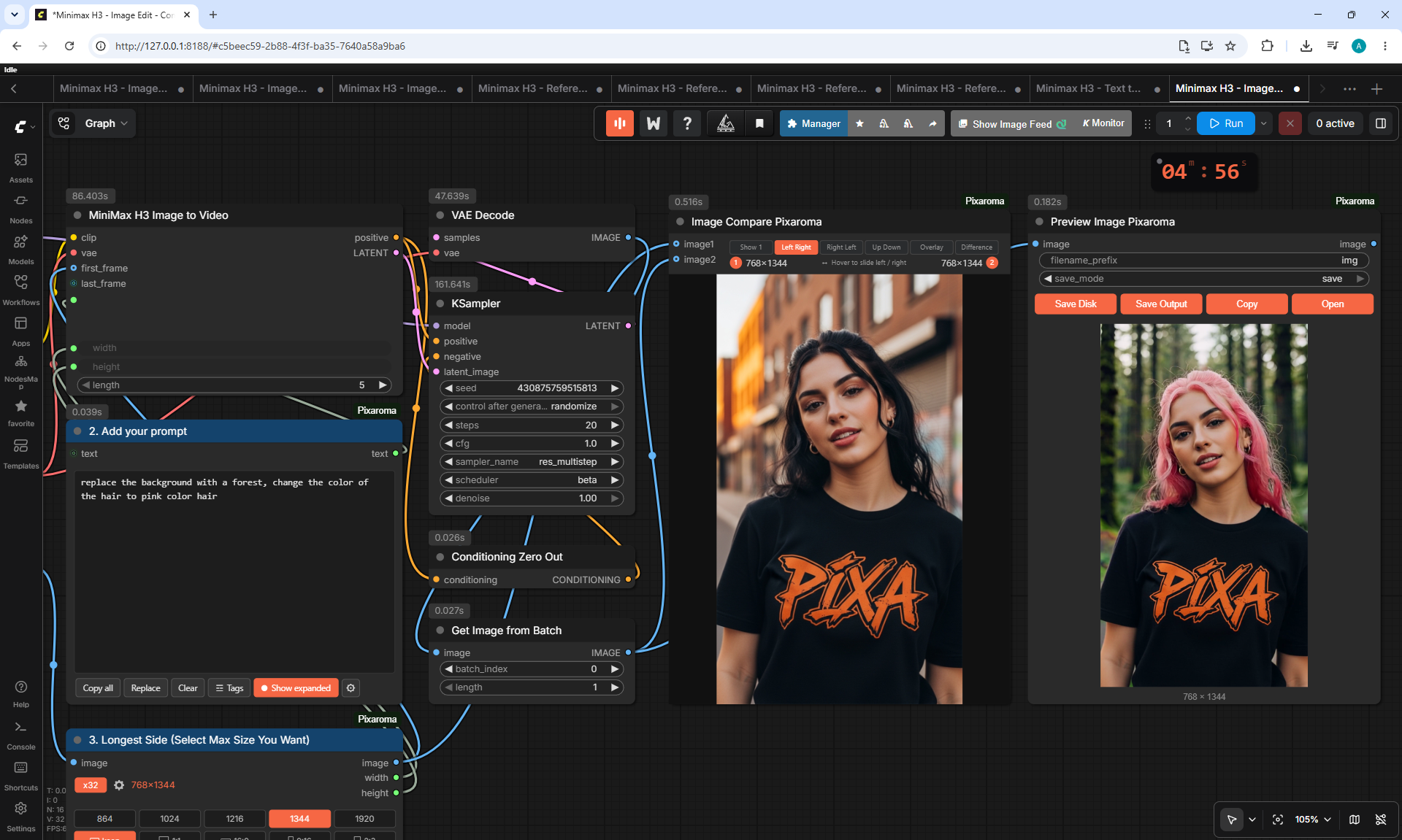Viewport: 1402px width, 840px height.
Task: Switch compare mode to Overlay
Action: [932, 247]
